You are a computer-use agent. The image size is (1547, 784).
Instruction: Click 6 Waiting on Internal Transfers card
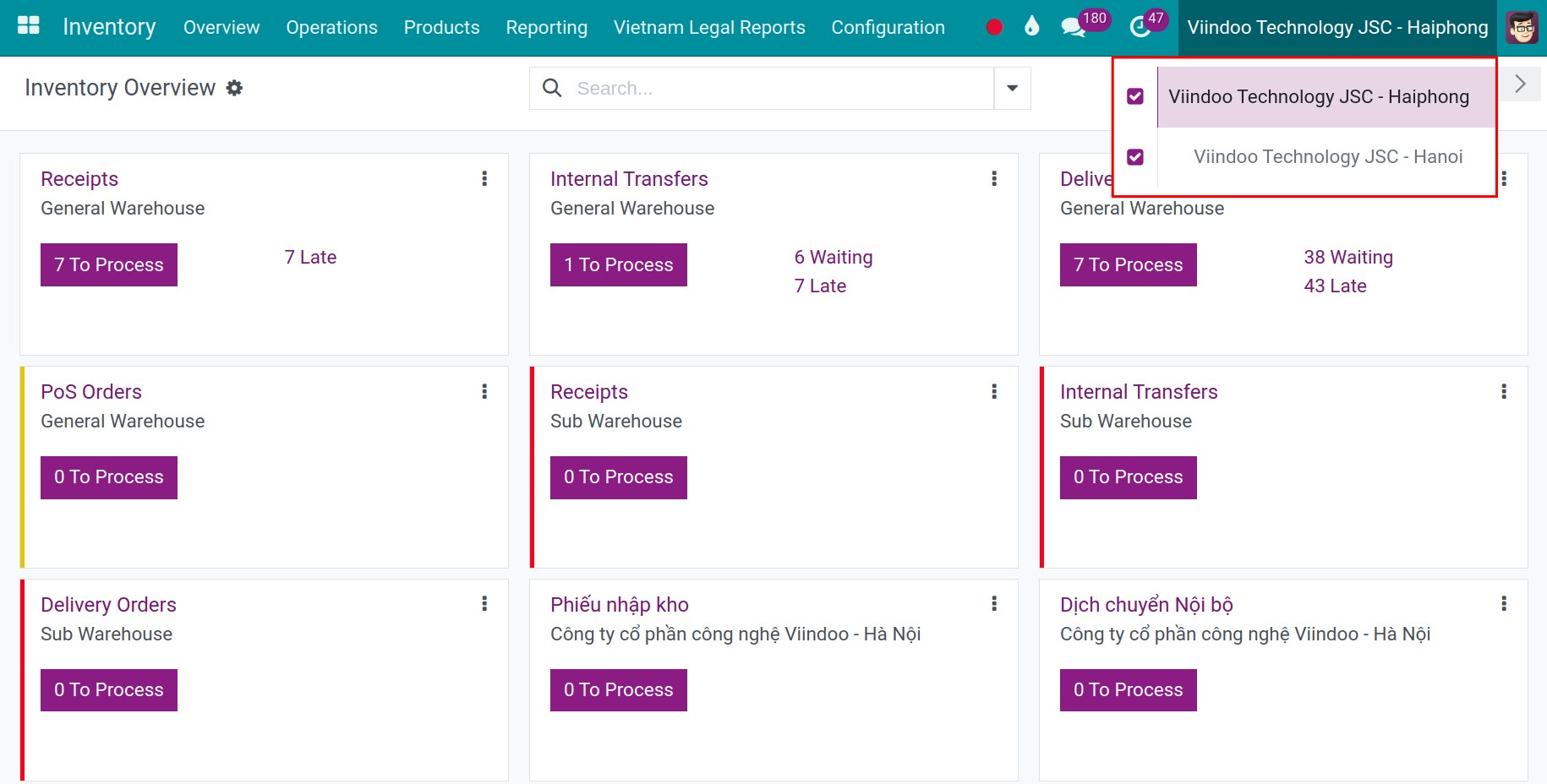[x=834, y=257]
